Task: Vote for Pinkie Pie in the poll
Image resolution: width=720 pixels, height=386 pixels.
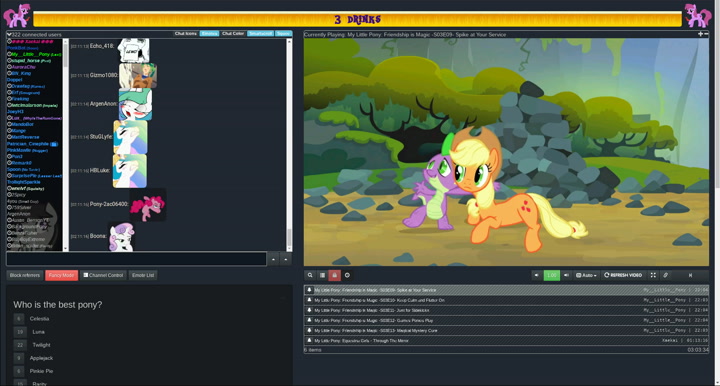Action: (19, 371)
